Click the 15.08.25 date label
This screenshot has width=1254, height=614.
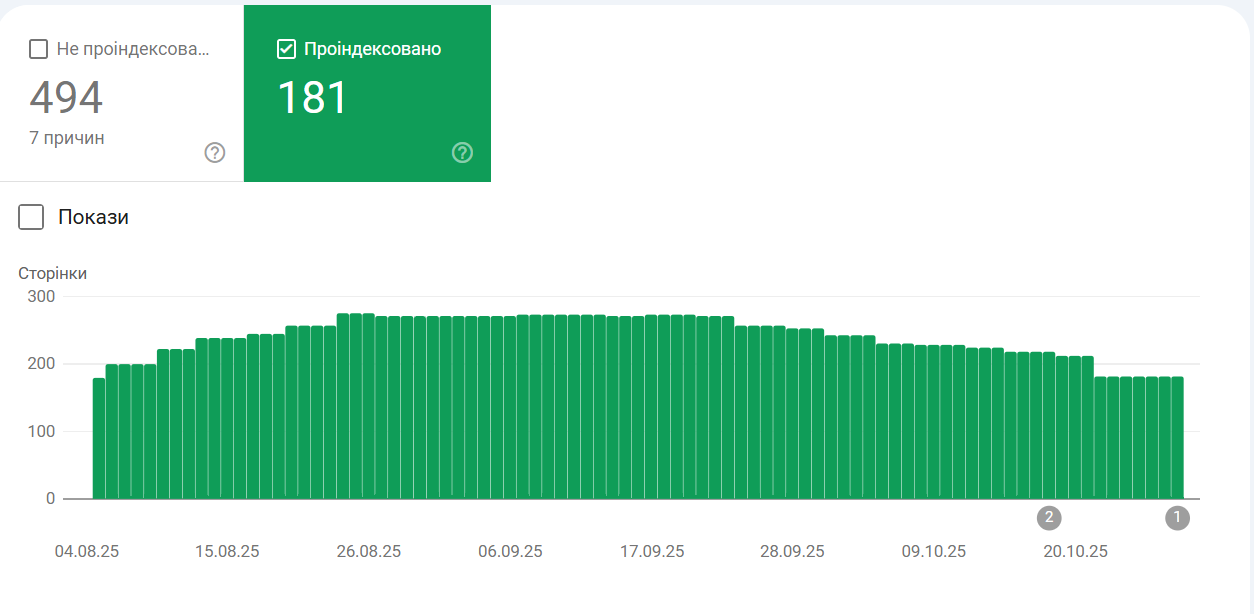coord(227,551)
